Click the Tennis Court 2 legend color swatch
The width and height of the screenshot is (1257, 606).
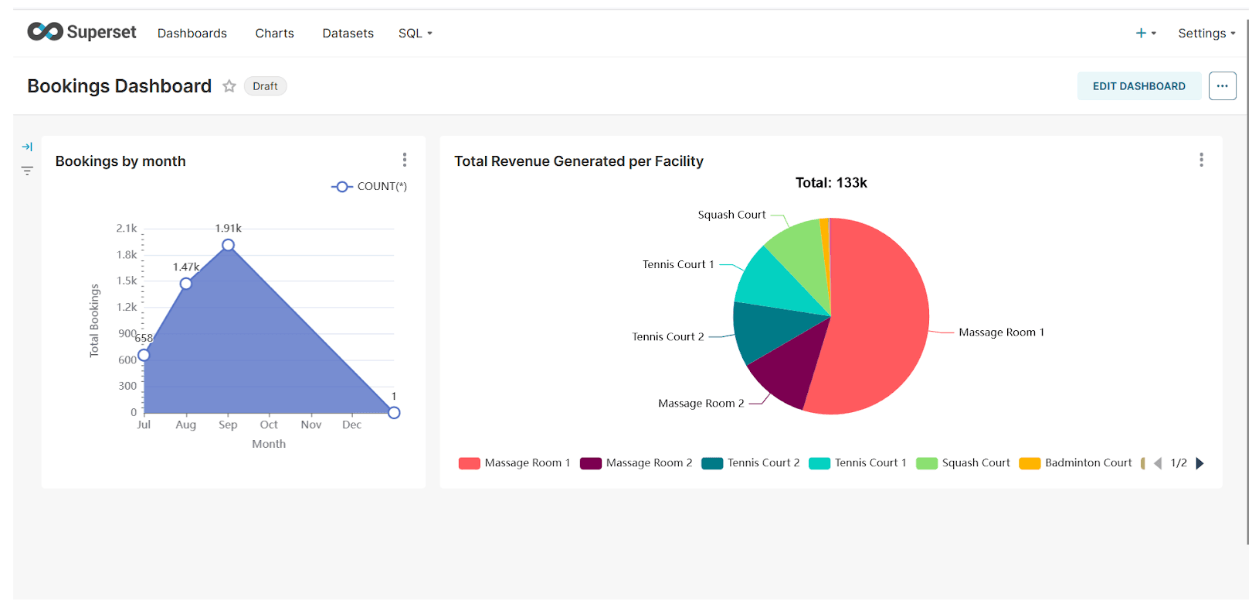click(x=712, y=463)
